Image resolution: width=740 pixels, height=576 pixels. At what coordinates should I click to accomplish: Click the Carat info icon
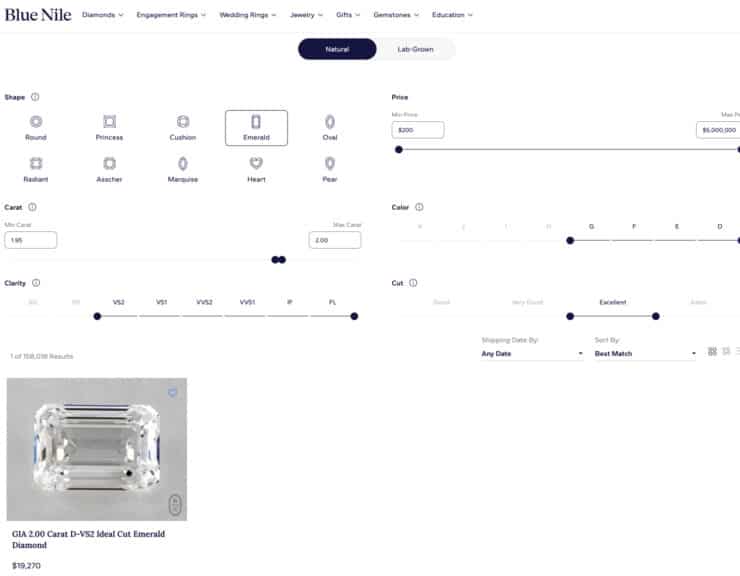(x=32, y=207)
